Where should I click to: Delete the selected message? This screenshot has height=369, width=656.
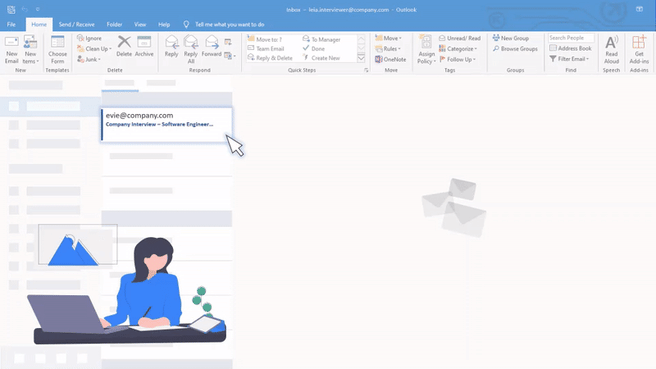tap(124, 46)
